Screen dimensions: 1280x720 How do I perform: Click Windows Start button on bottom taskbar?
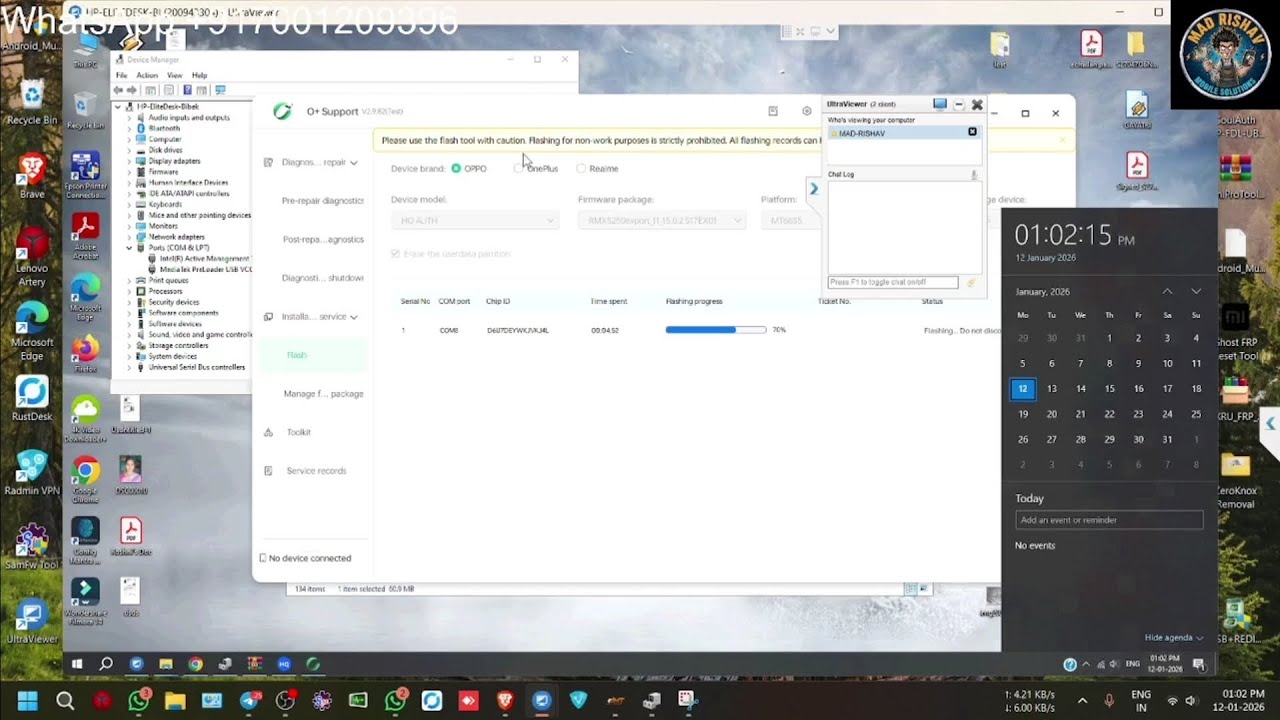(27, 701)
